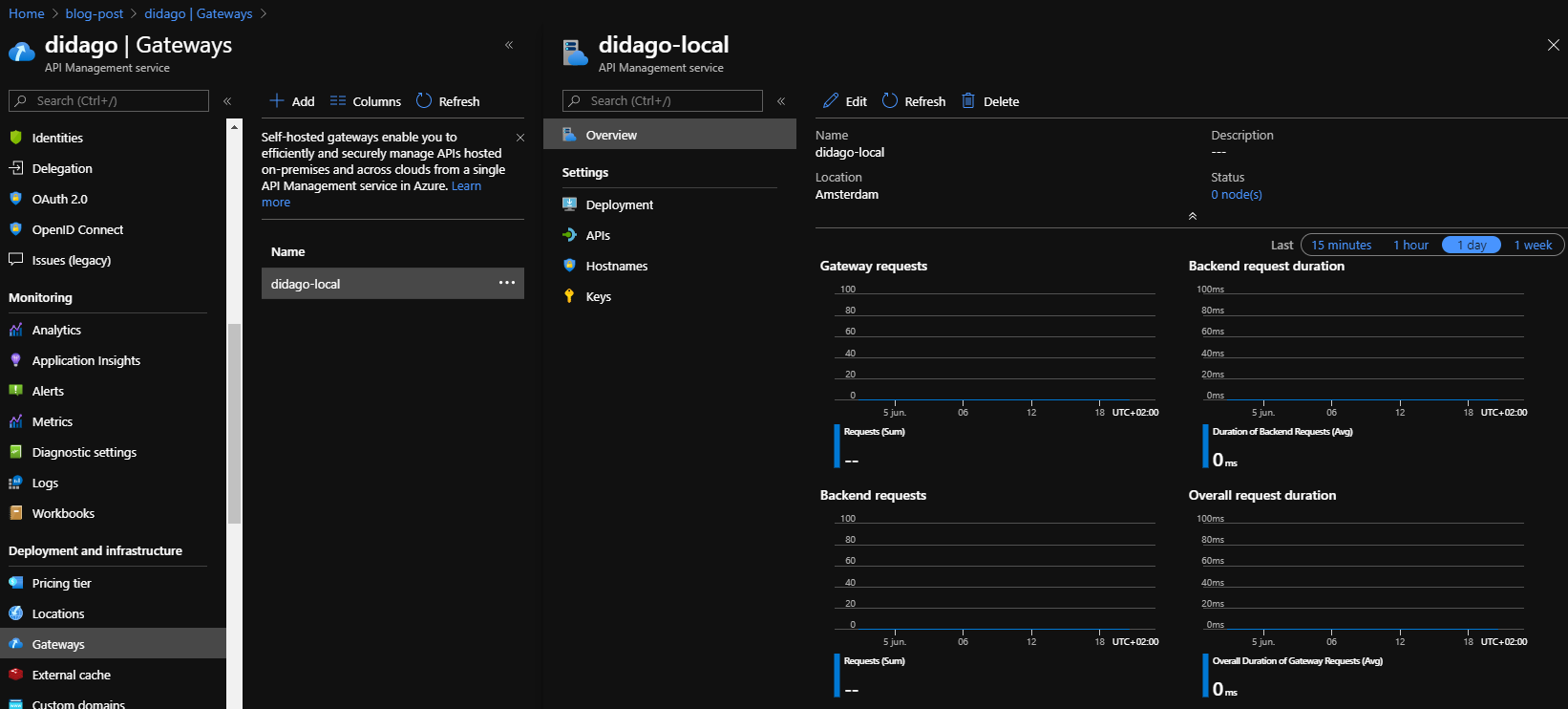
Task: Open the Deployment settings page
Action: point(619,205)
